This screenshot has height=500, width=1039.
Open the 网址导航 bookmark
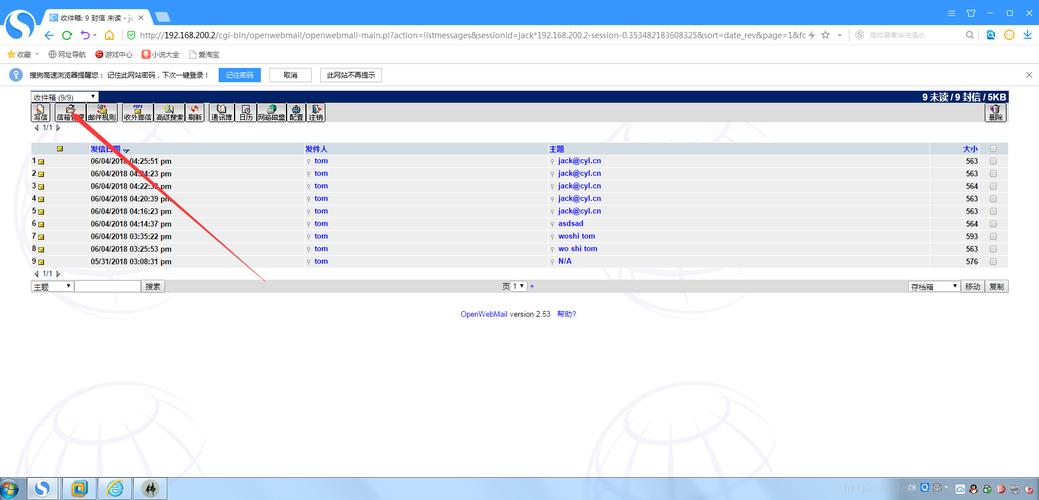click(x=67, y=54)
